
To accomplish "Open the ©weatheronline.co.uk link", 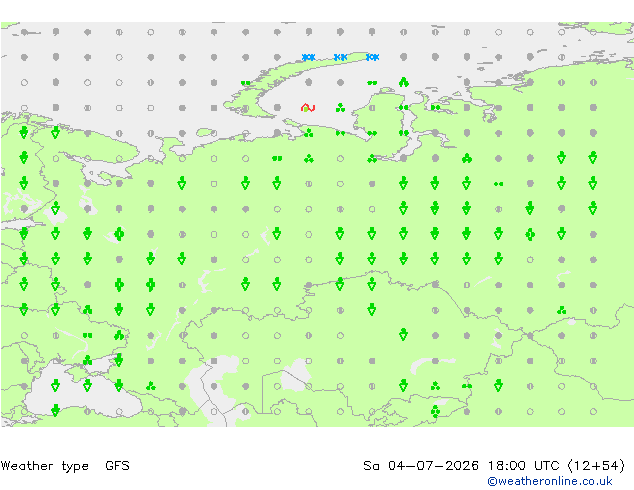I will [550, 481].
